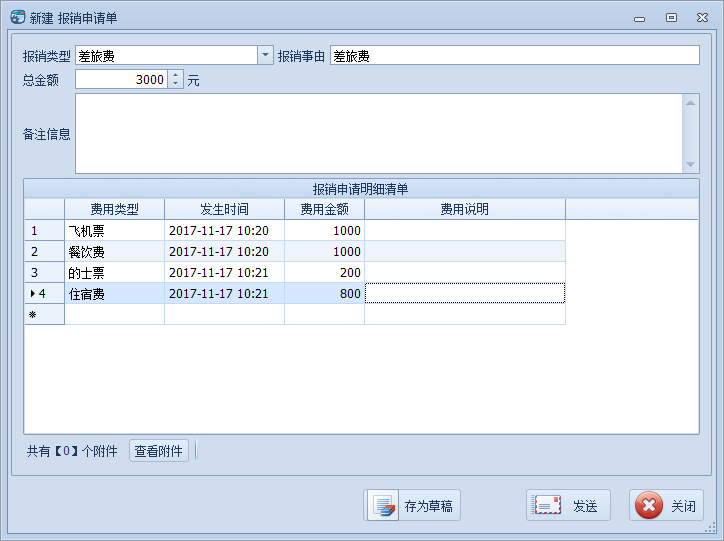Click the new-row asterisk row header
The height and width of the screenshot is (541, 724).
(x=44, y=314)
